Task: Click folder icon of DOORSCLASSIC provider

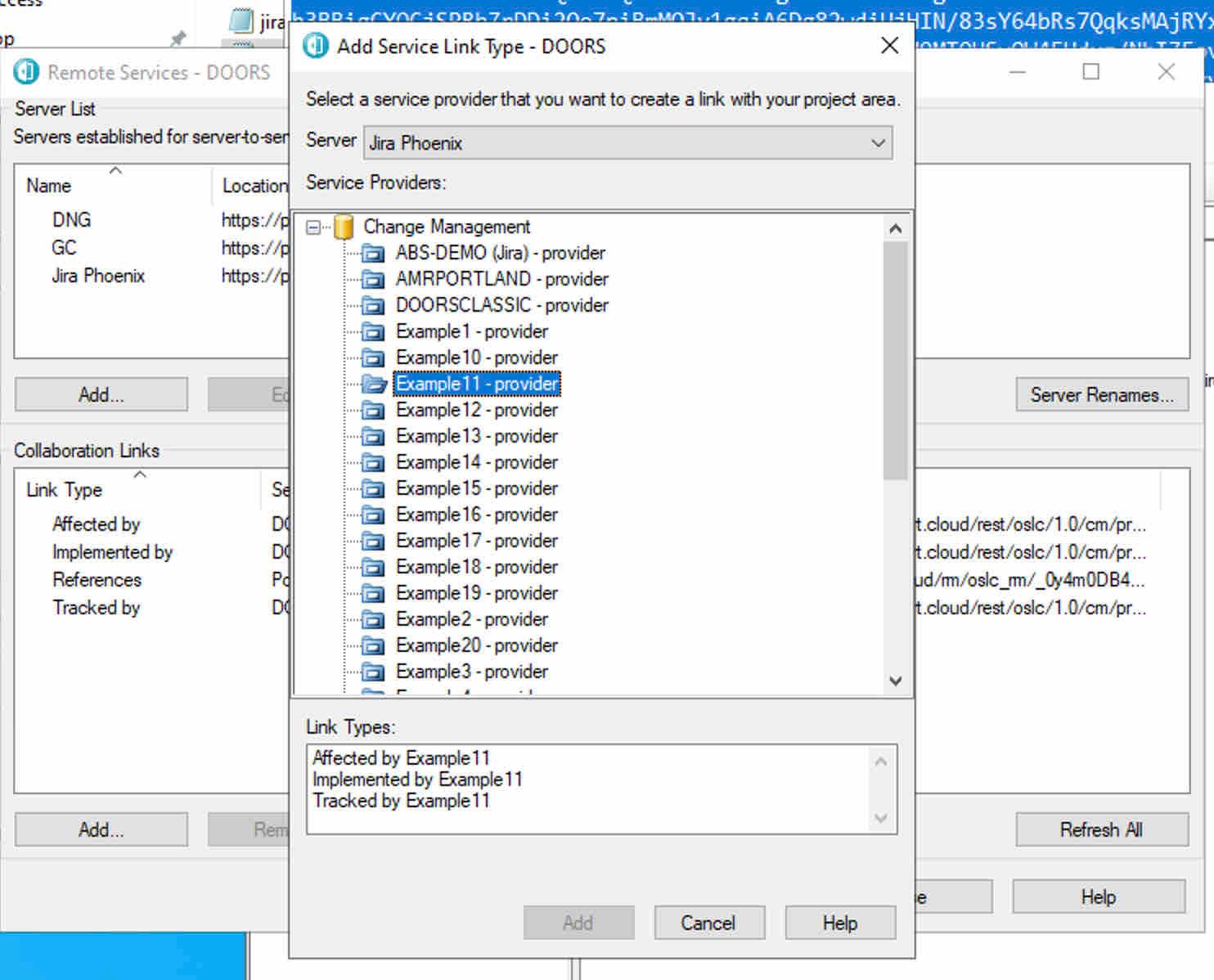Action: [x=373, y=306]
